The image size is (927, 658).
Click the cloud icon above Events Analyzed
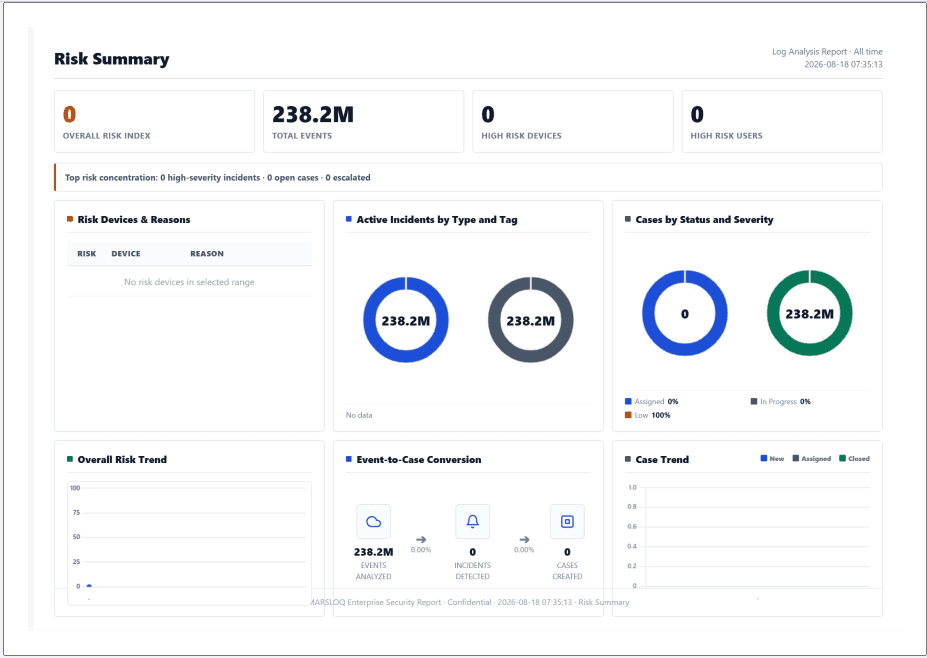(374, 521)
